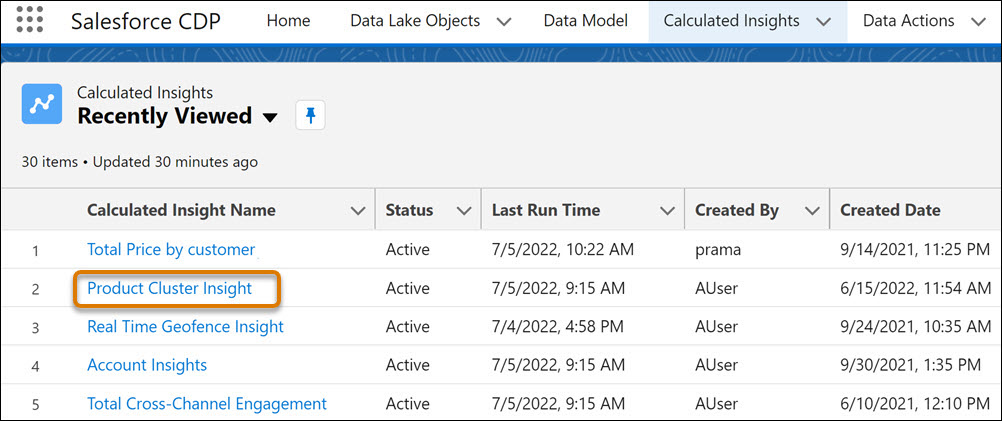Select the '6/10/2021, 12:10 PM' created date
Viewport: 1002px width, 421px height.
click(915, 404)
